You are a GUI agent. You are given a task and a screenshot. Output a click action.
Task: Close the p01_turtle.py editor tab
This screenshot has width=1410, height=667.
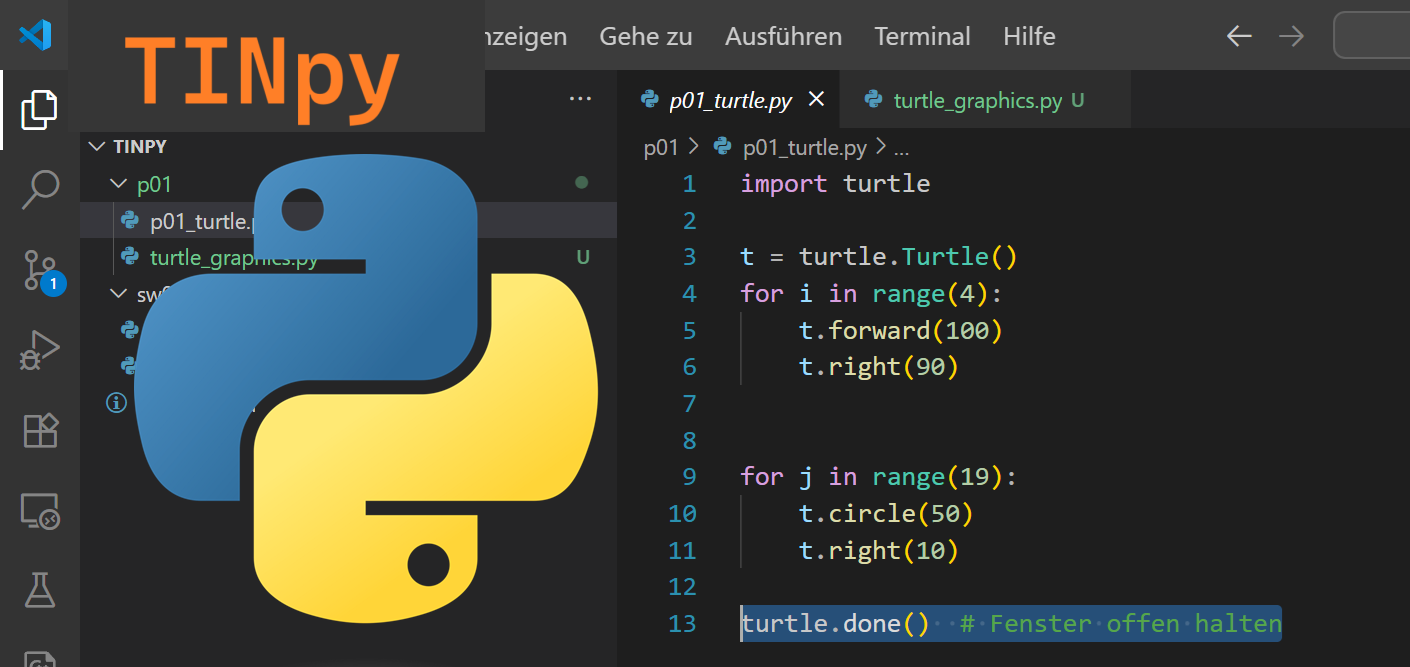(816, 99)
